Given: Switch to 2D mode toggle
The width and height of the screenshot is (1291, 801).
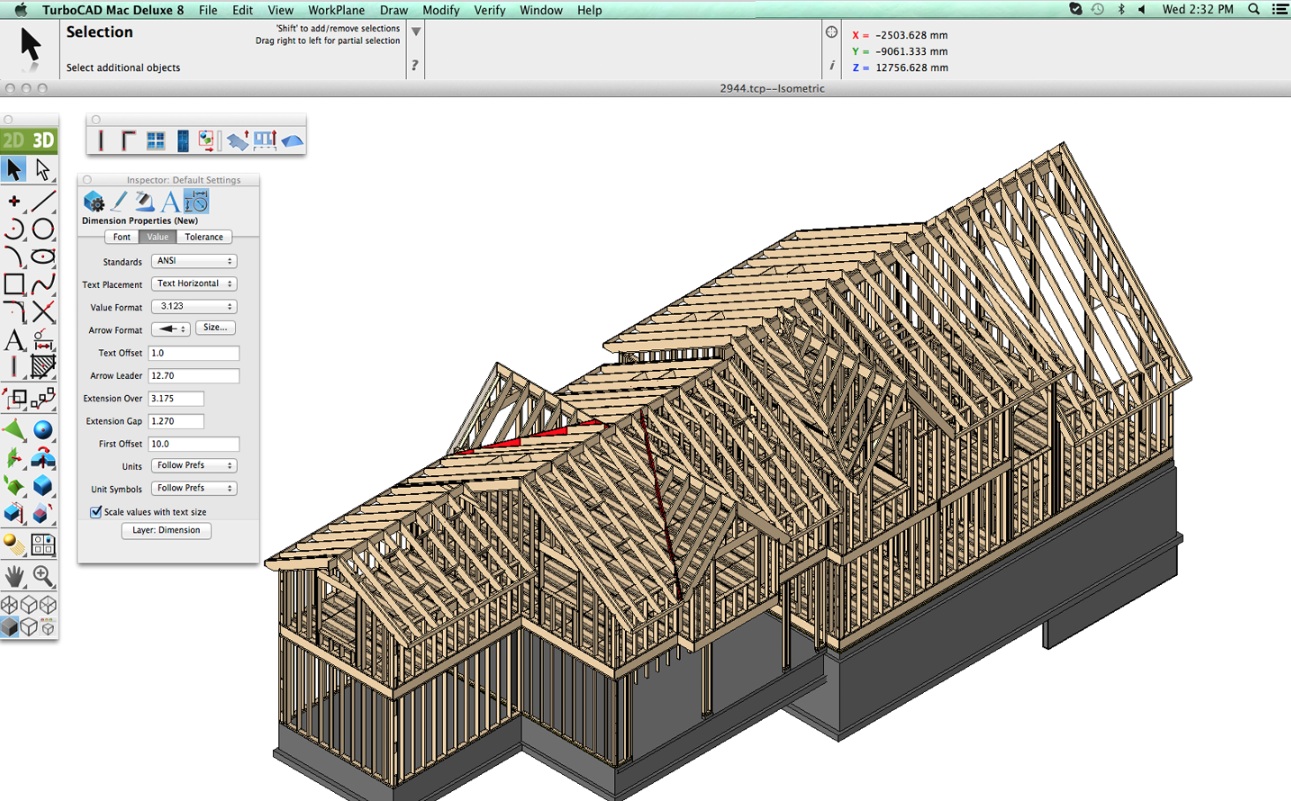Looking at the screenshot, I should (14, 141).
